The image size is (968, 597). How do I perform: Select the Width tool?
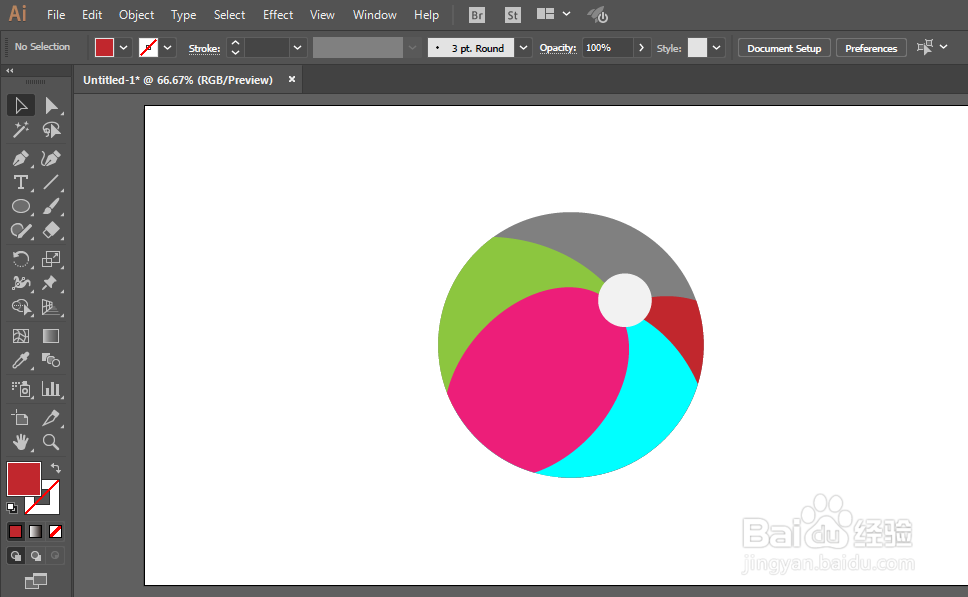coord(20,283)
